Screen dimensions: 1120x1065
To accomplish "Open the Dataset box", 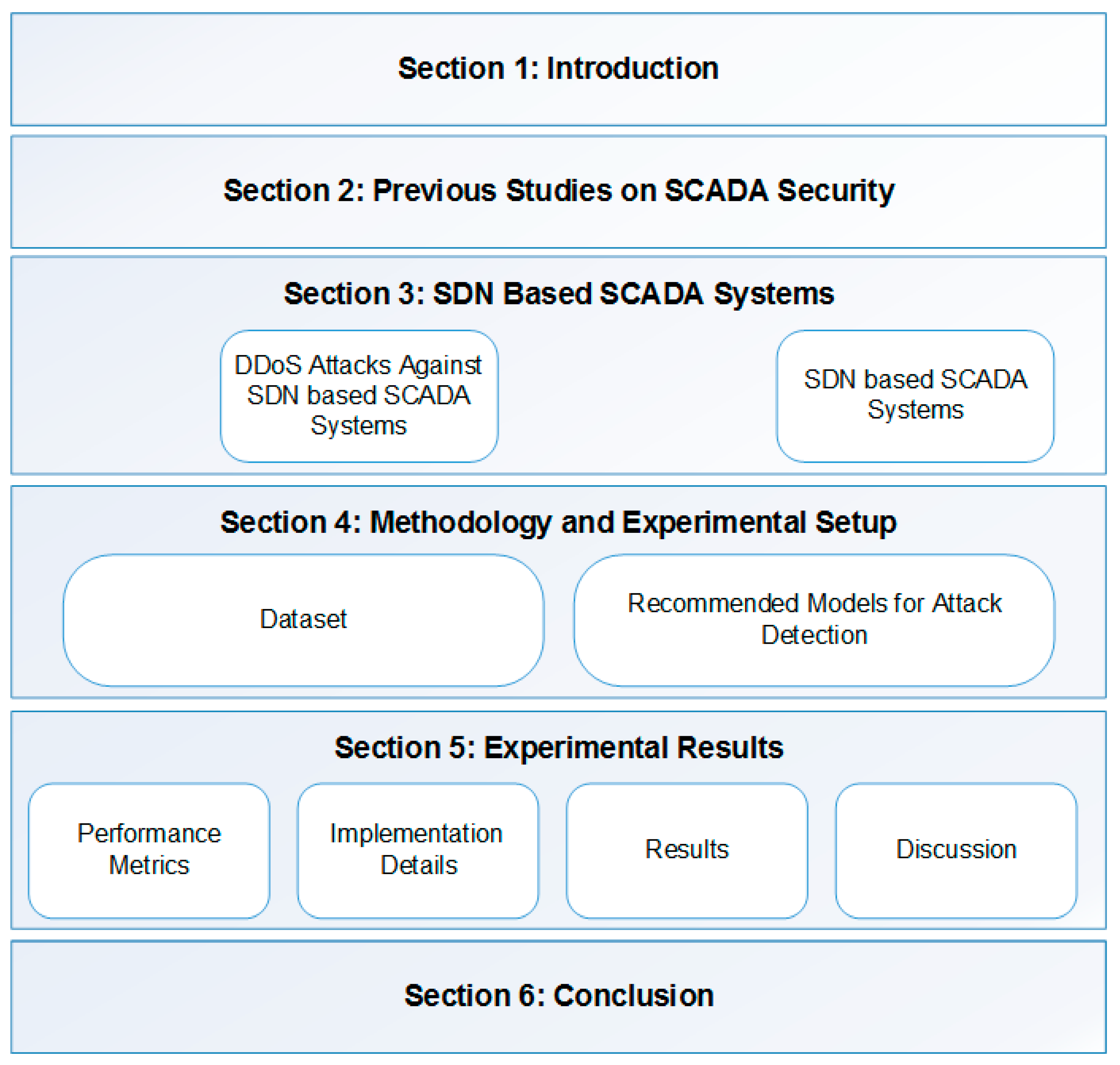I will [x=303, y=621].
